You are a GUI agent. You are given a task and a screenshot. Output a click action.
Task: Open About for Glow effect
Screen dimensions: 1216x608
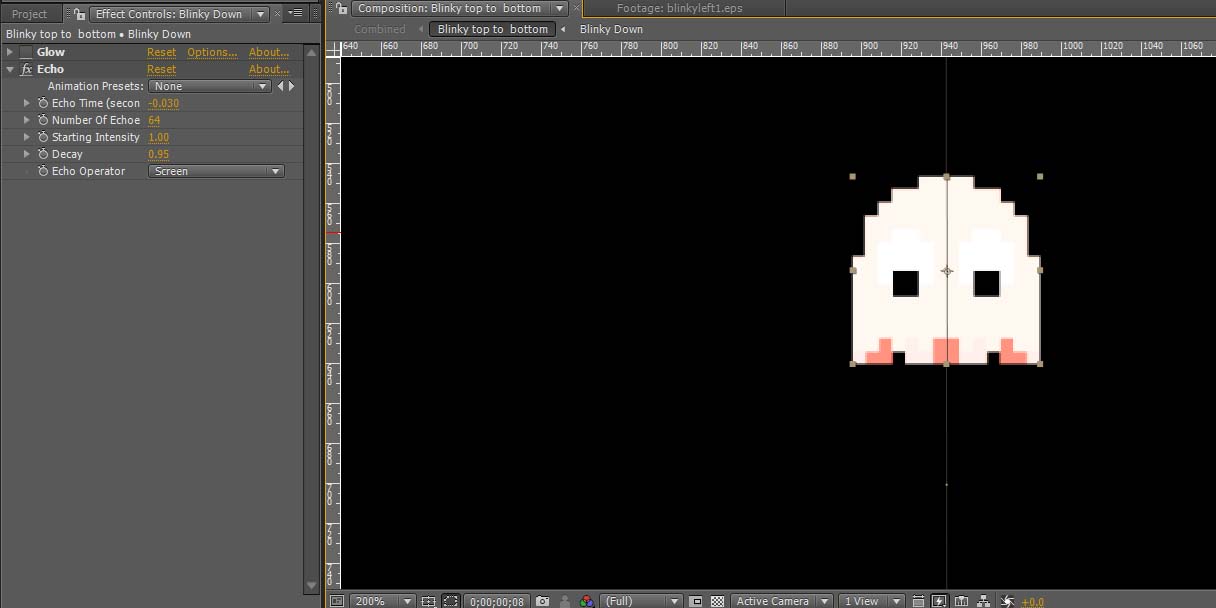coord(269,52)
